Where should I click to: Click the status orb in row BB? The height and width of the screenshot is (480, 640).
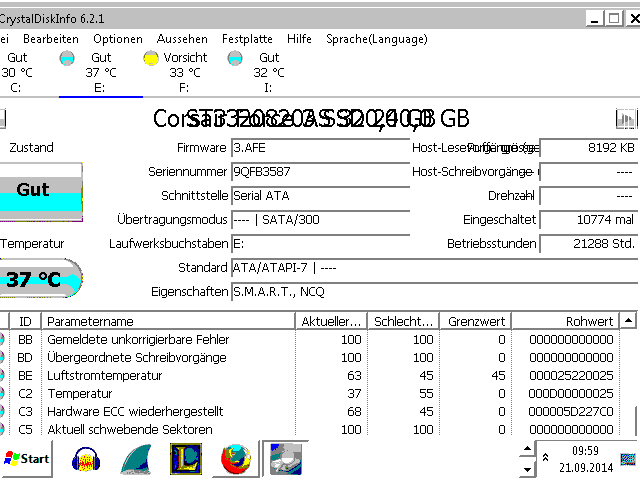[x=2, y=340]
